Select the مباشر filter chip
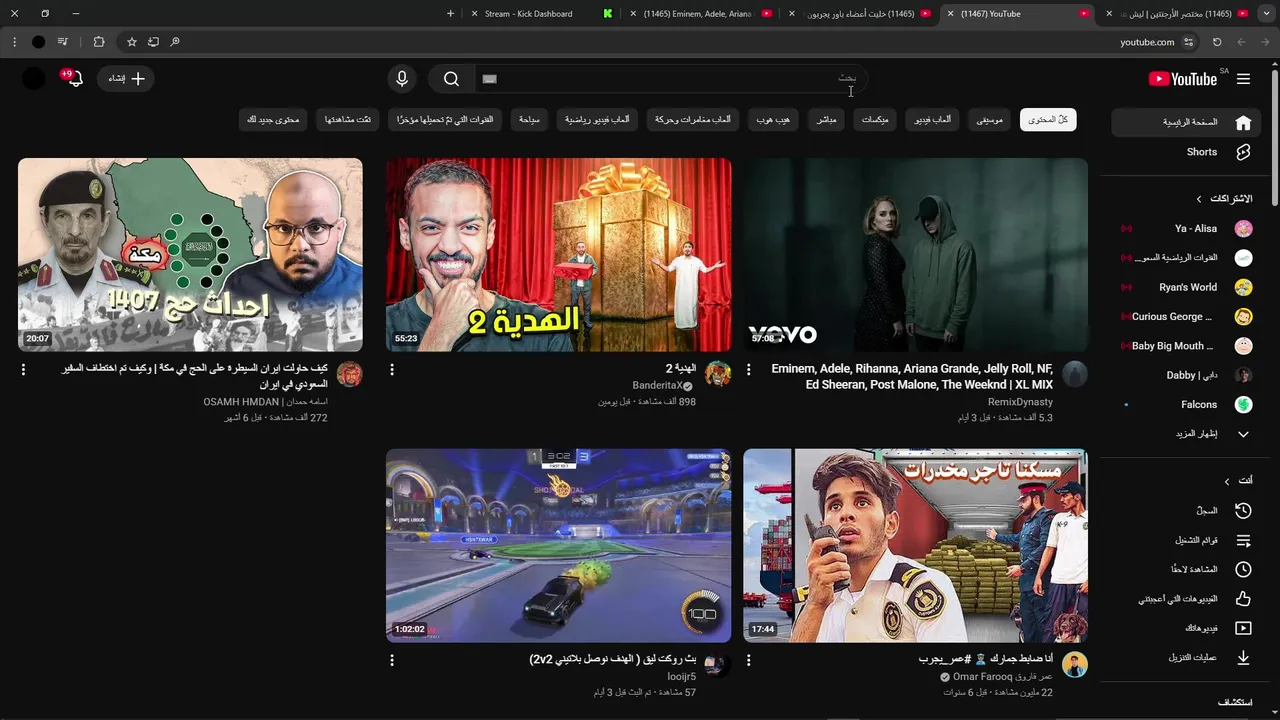The width and height of the screenshot is (1280, 720). tap(826, 120)
